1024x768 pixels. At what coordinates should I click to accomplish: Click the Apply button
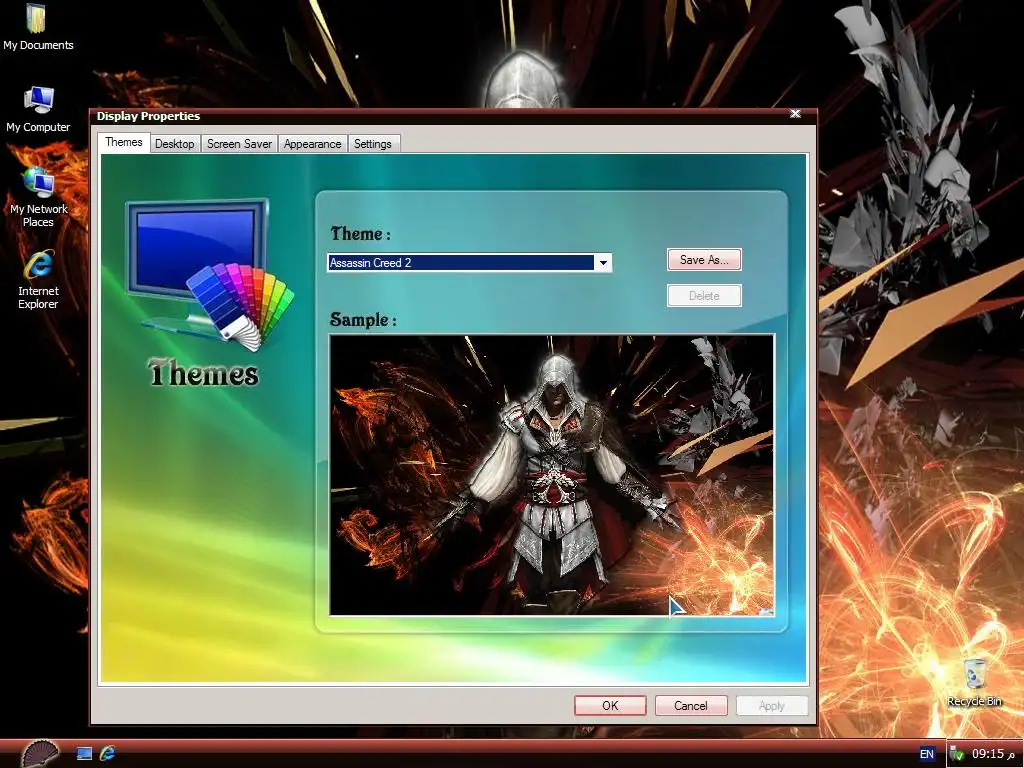click(772, 705)
